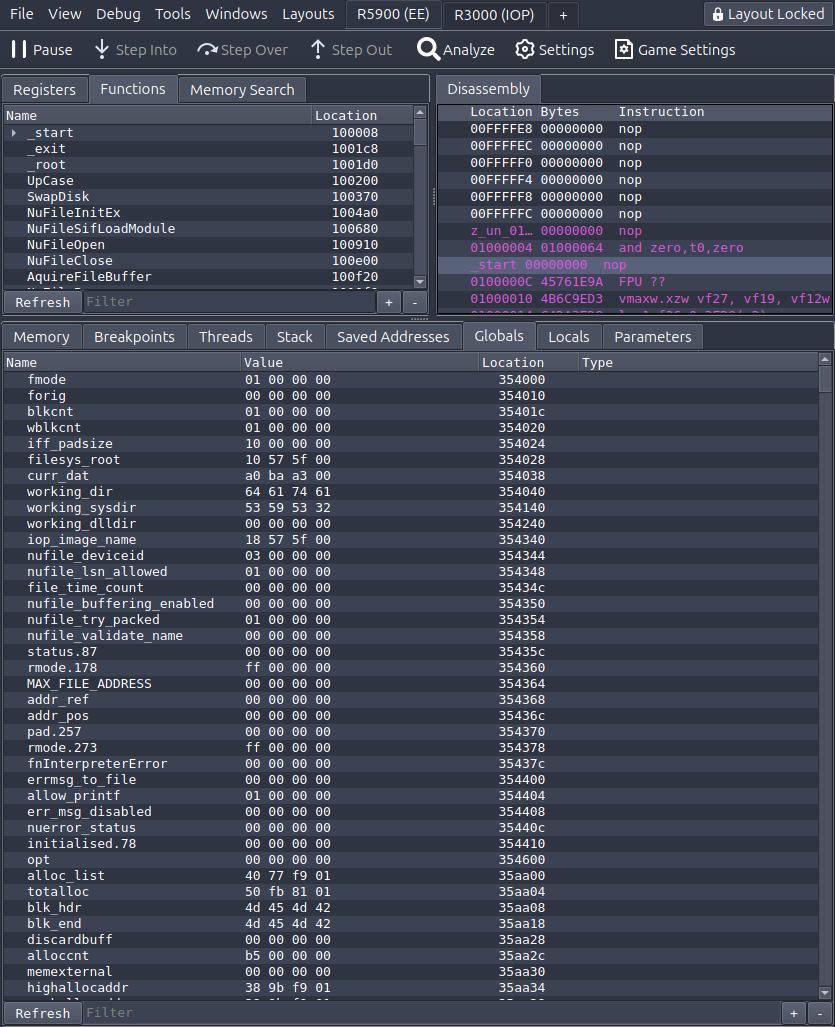Click the Globals Value column header
Image resolution: width=835 pixels, height=1027 pixels.
[x=360, y=363]
